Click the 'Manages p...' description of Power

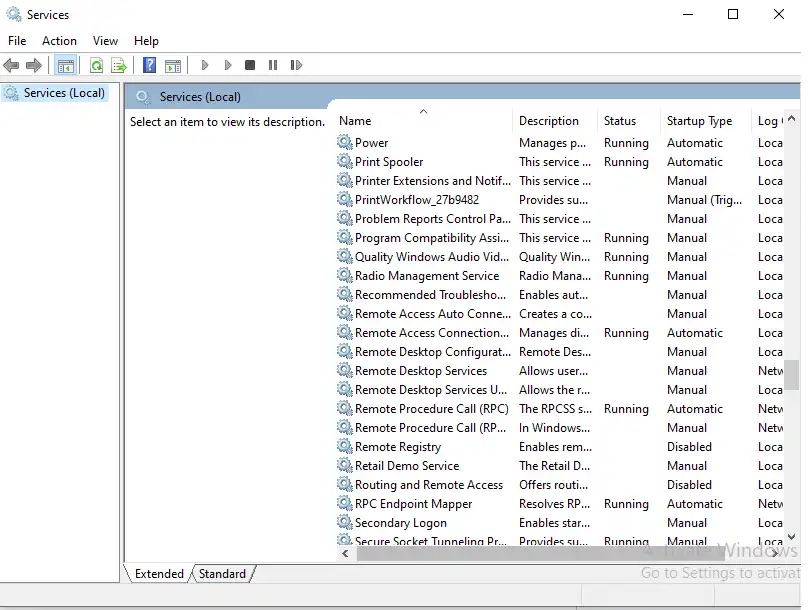coord(552,143)
